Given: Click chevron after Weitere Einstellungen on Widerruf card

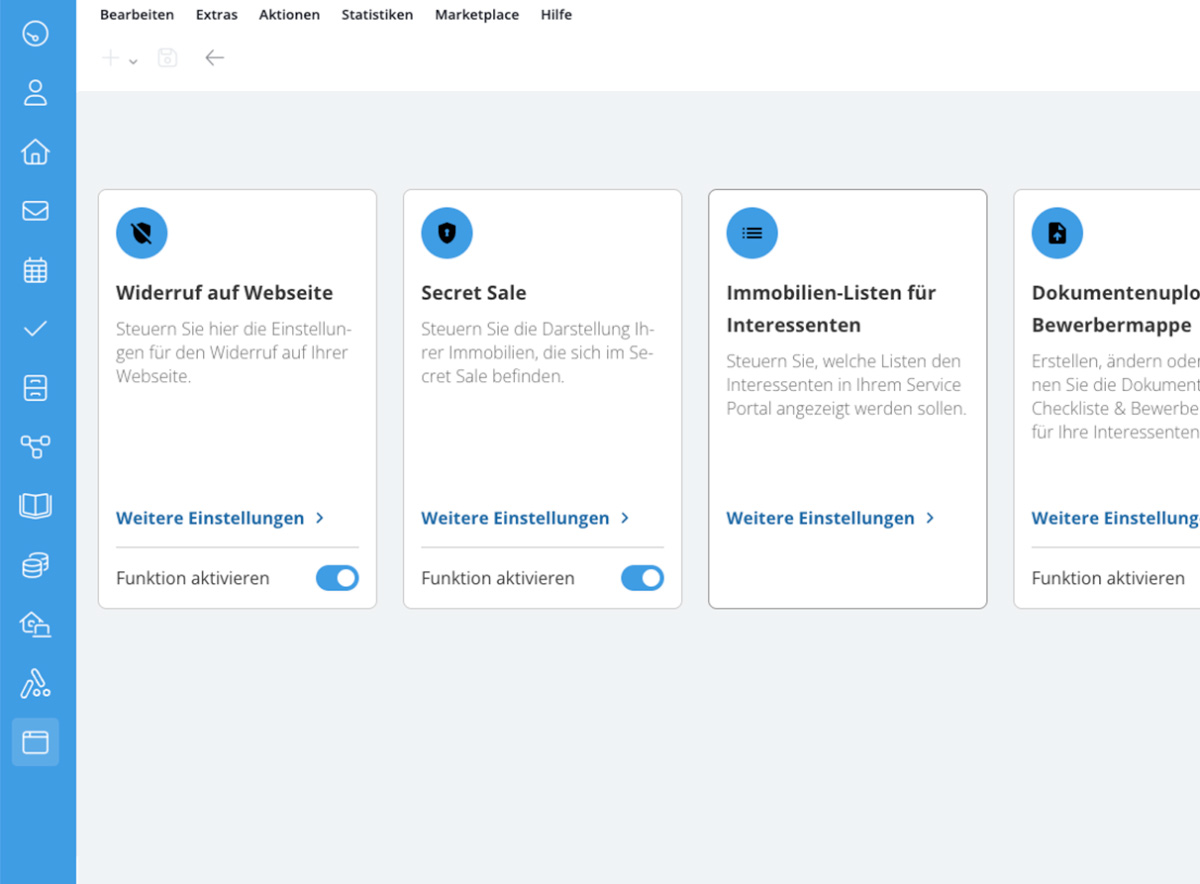Looking at the screenshot, I should tap(320, 518).
